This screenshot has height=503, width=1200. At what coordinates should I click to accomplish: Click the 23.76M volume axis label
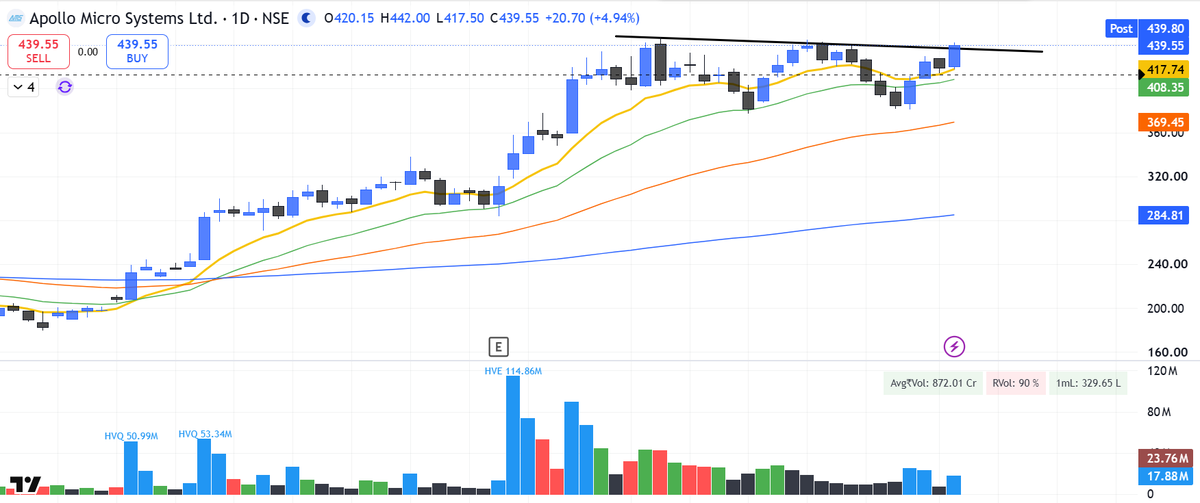(1165, 459)
